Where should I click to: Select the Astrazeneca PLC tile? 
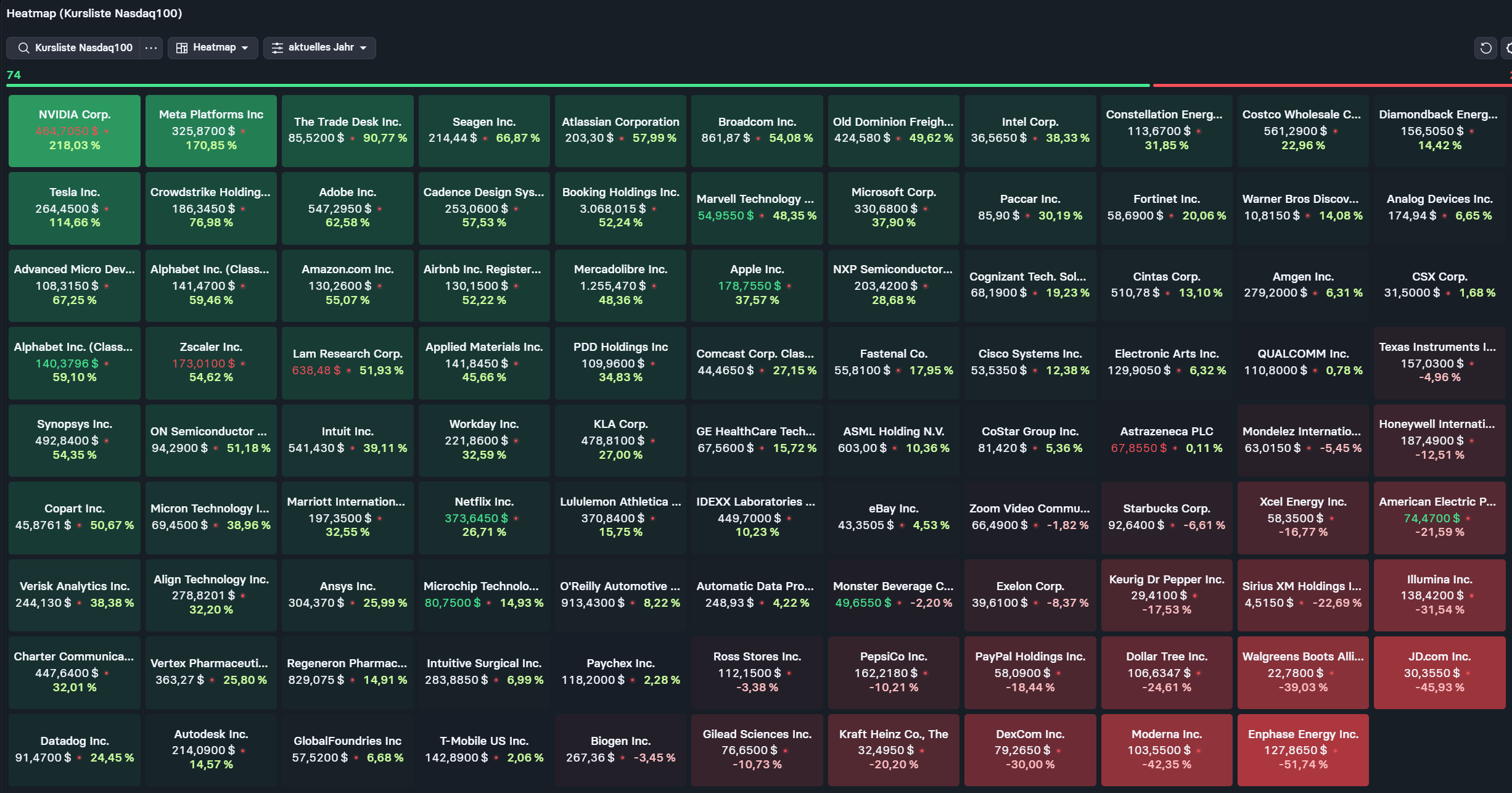coord(1167,440)
